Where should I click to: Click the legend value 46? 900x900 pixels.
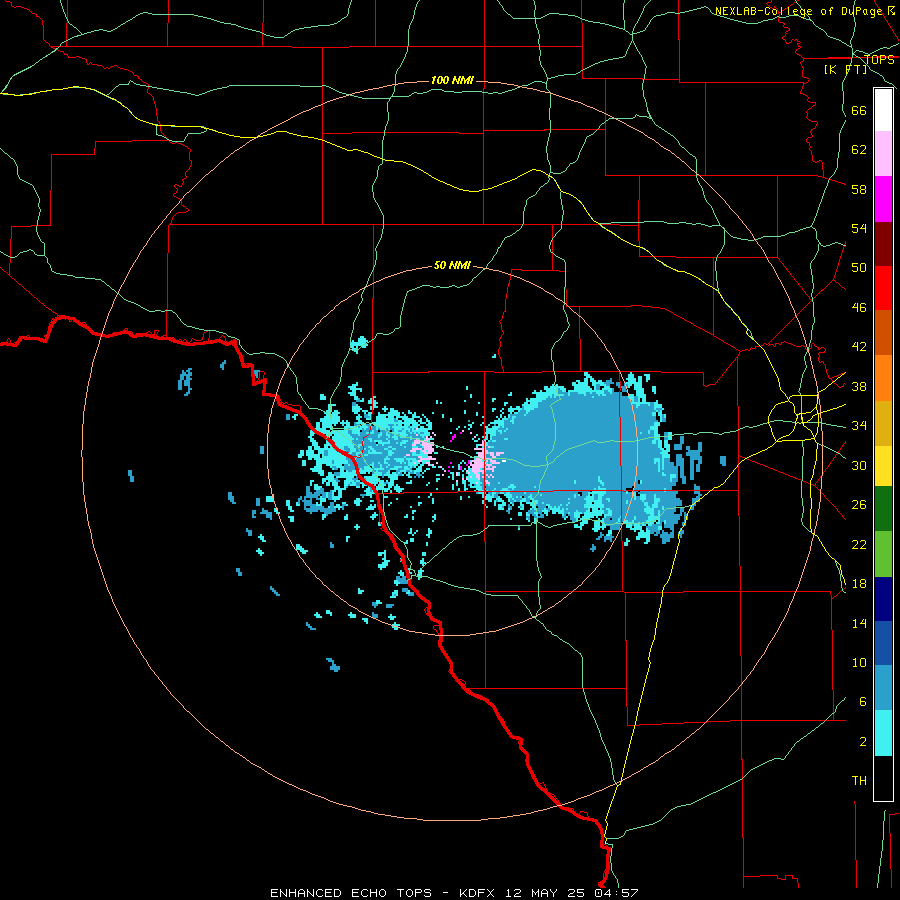pos(859,308)
